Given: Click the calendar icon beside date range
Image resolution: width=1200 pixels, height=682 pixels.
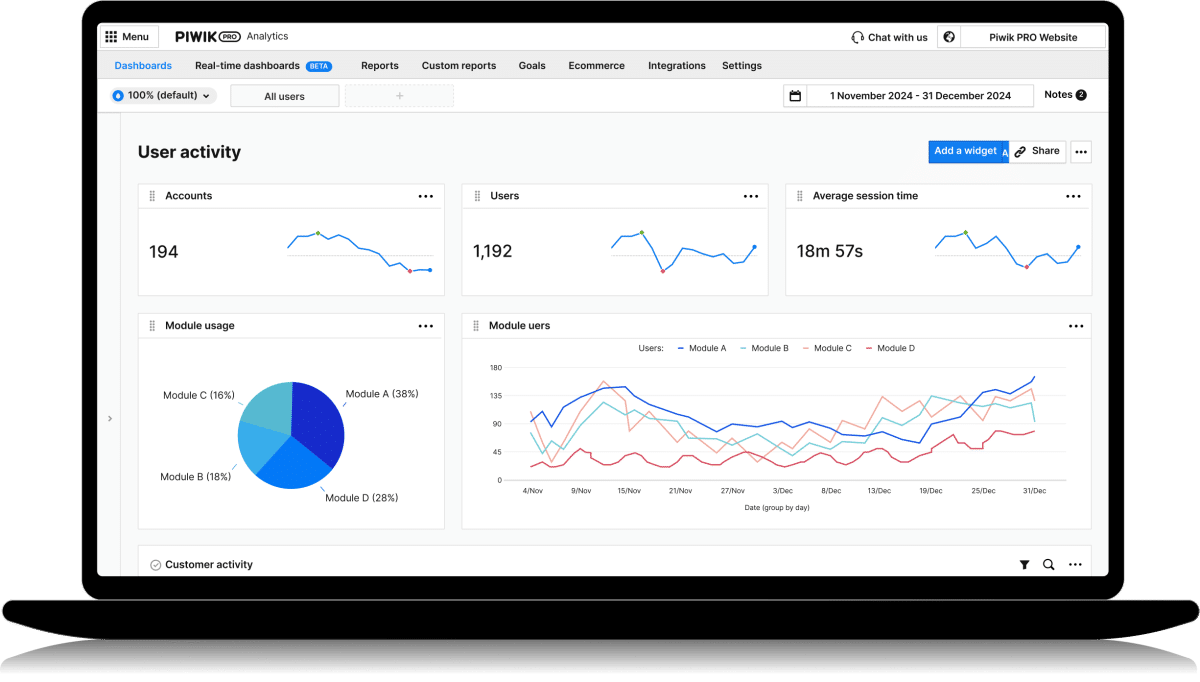Looking at the screenshot, I should point(795,96).
